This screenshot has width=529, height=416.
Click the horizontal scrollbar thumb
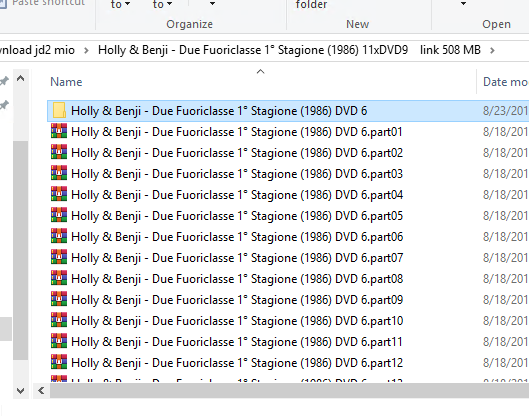pyautogui.click(x=289, y=391)
